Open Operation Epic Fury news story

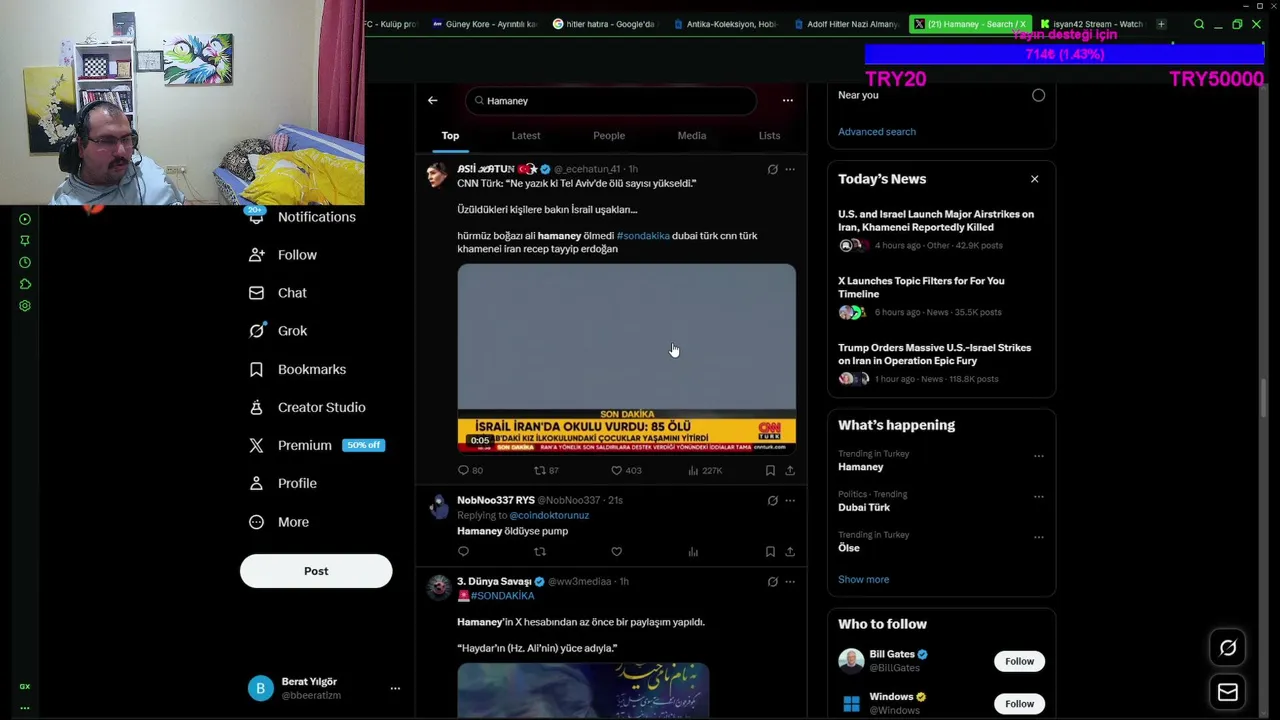tap(941, 364)
